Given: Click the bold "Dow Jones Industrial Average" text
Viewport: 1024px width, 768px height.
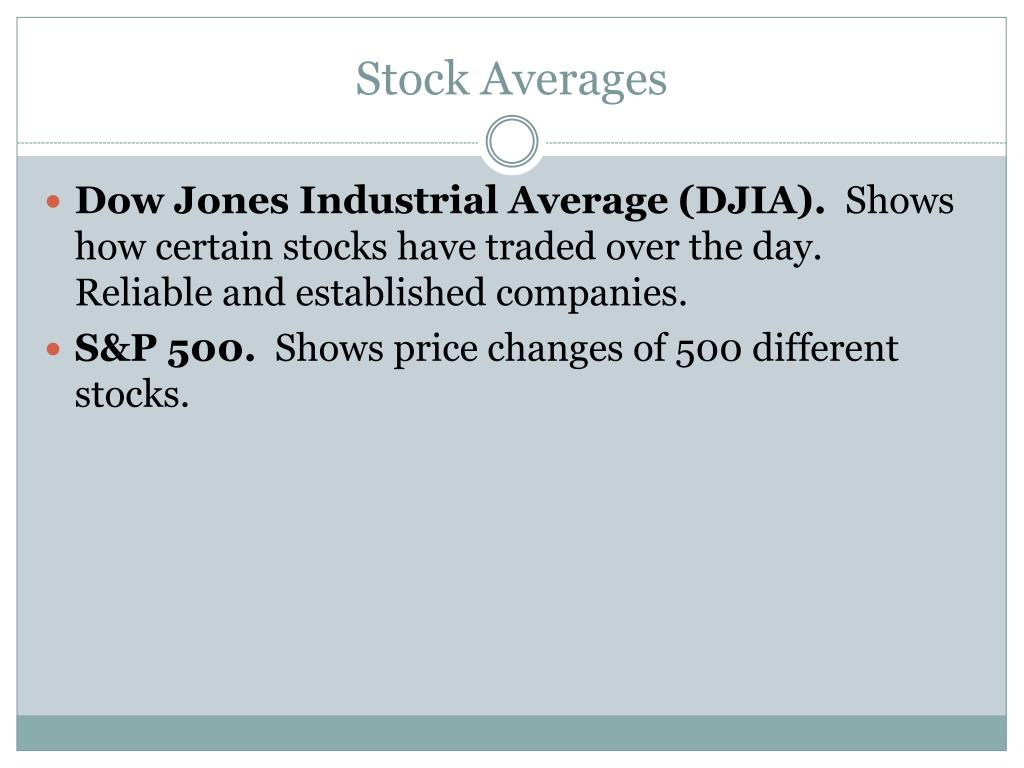Looking at the screenshot, I should tap(371, 200).
